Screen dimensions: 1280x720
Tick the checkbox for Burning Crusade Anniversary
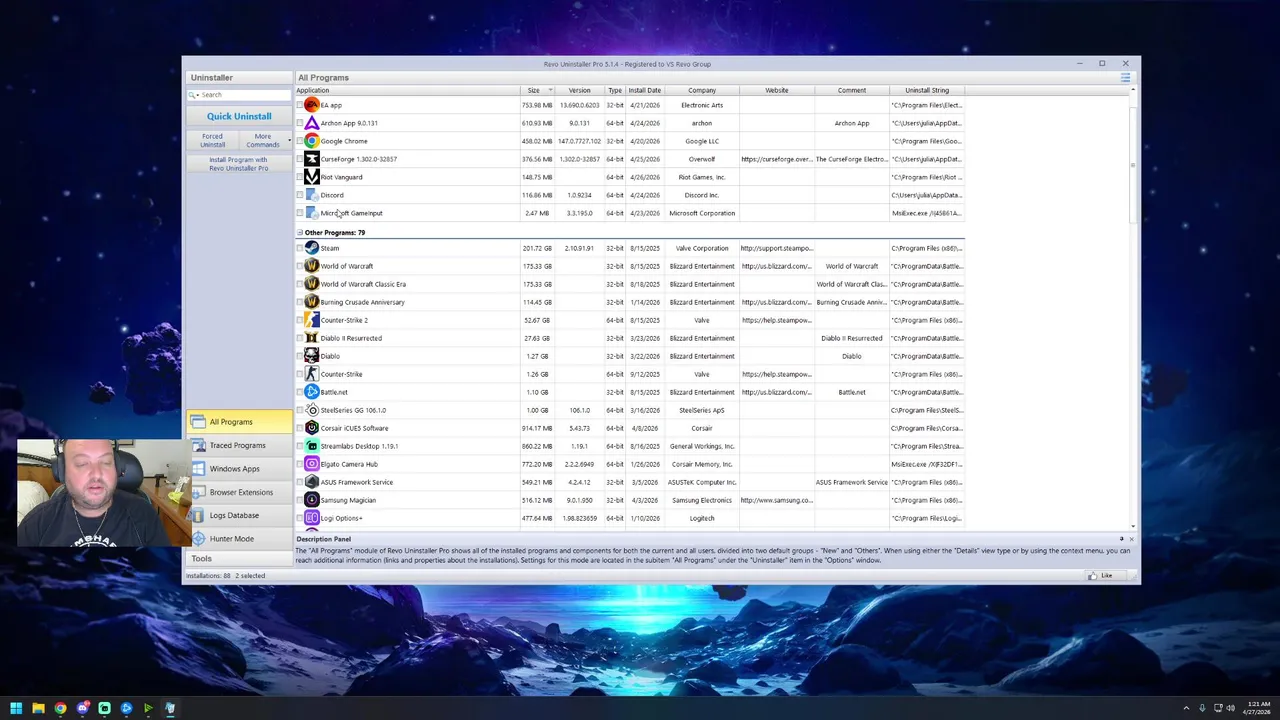click(x=300, y=302)
